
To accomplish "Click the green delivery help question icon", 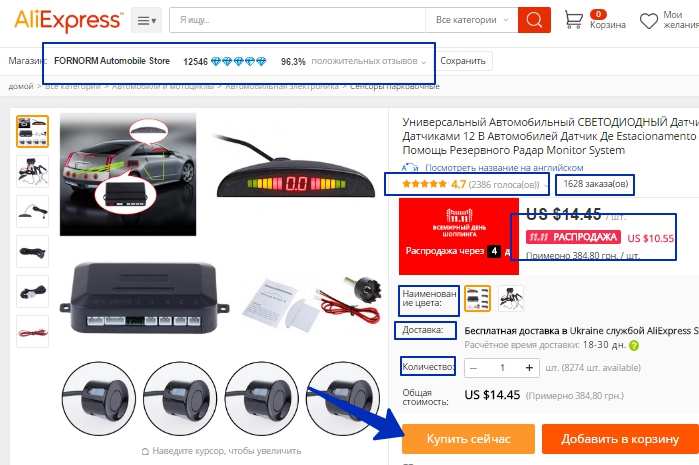I will (633, 345).
